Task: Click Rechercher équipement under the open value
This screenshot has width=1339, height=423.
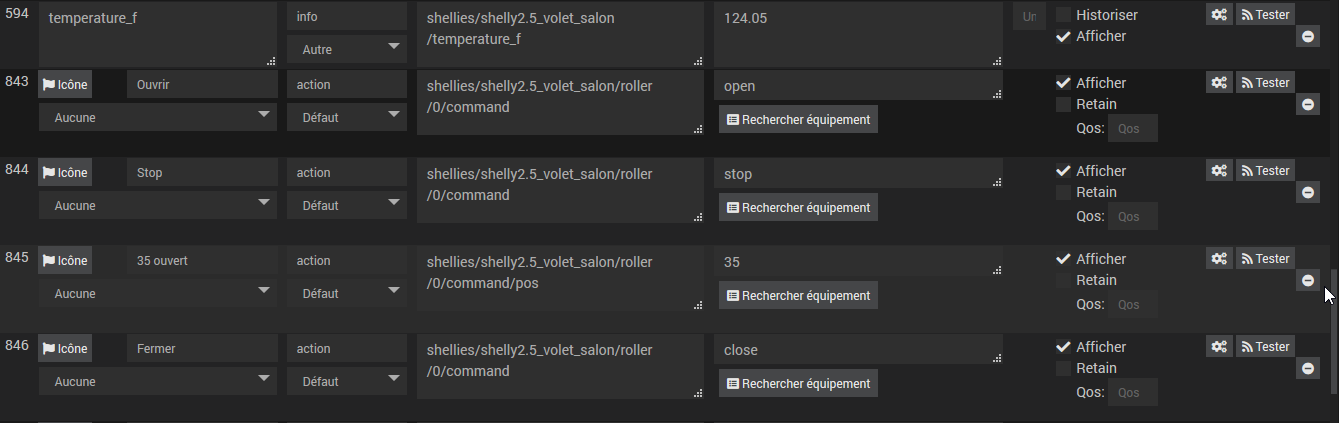Action: click(798, 120)
